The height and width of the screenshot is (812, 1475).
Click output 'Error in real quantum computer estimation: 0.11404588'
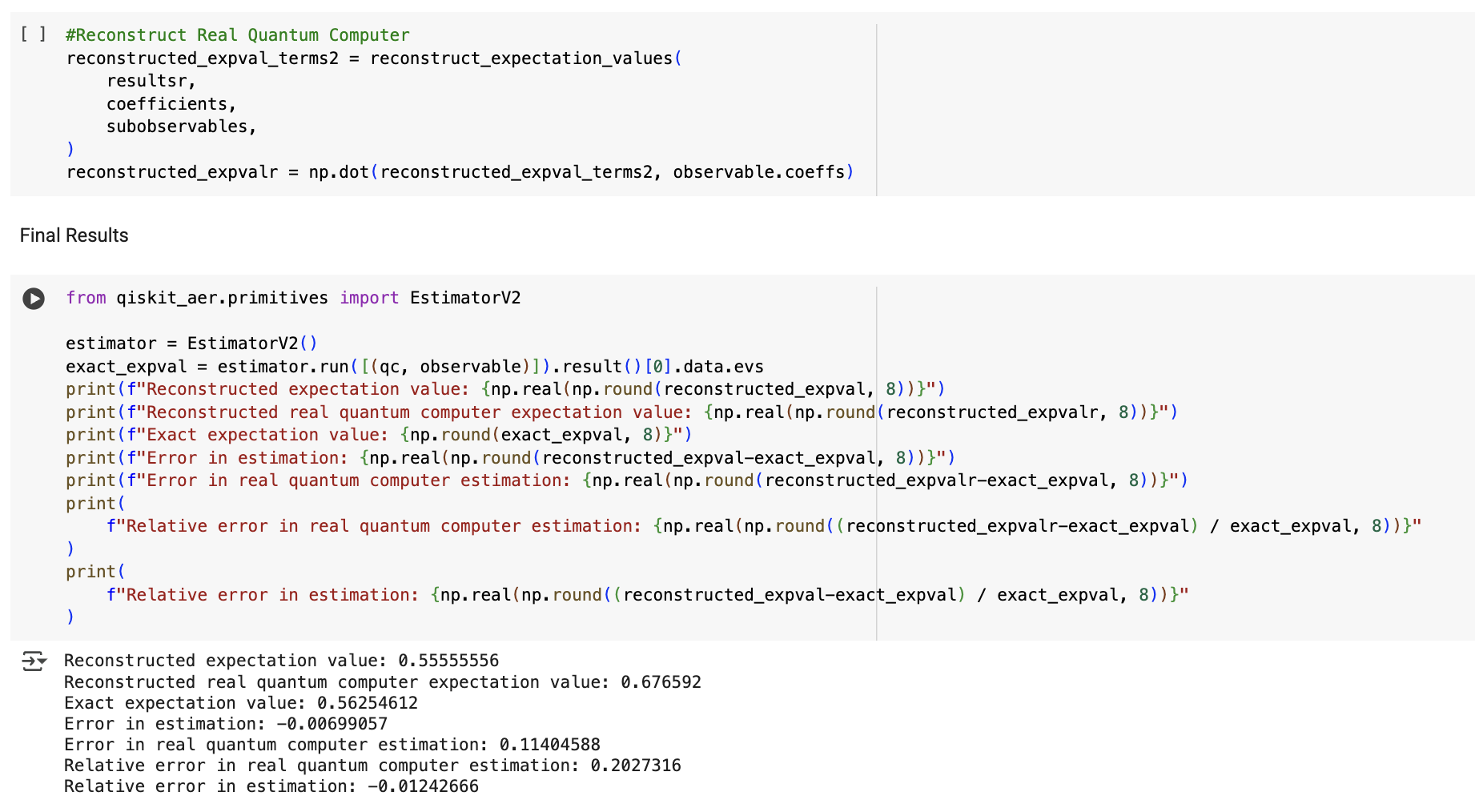coord(332,745)
